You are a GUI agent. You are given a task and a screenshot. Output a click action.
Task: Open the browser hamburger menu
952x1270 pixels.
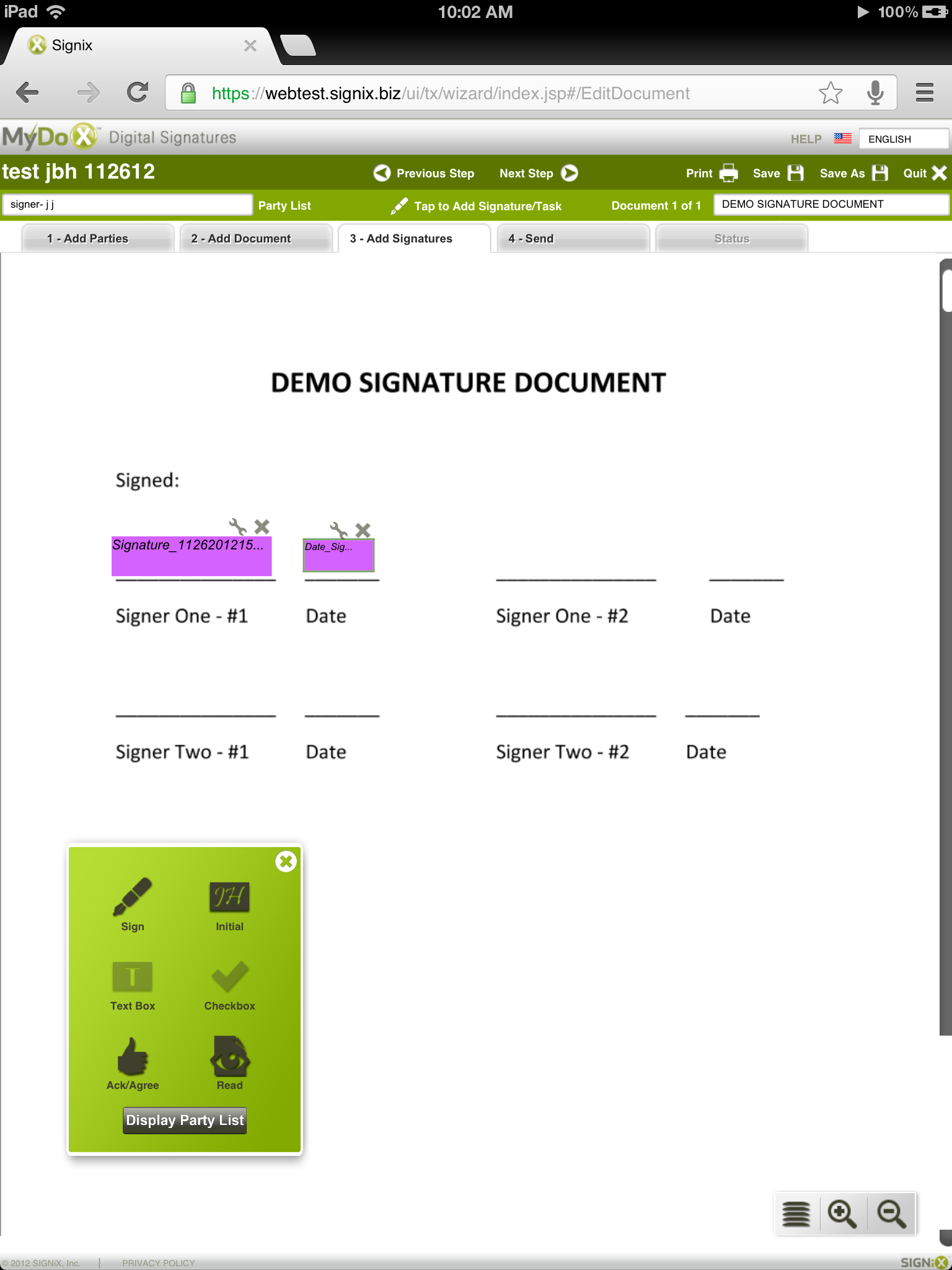(x=925, y=93)
